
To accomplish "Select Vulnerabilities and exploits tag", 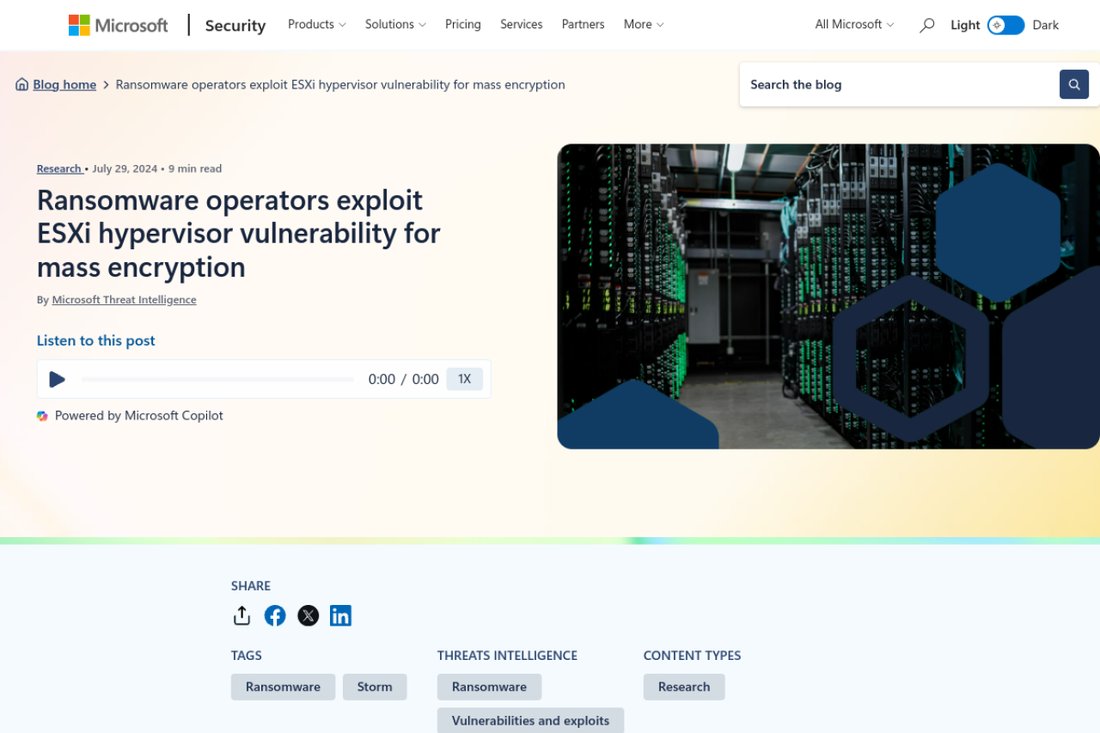I will pyautogui.click(x=530, y=720).
